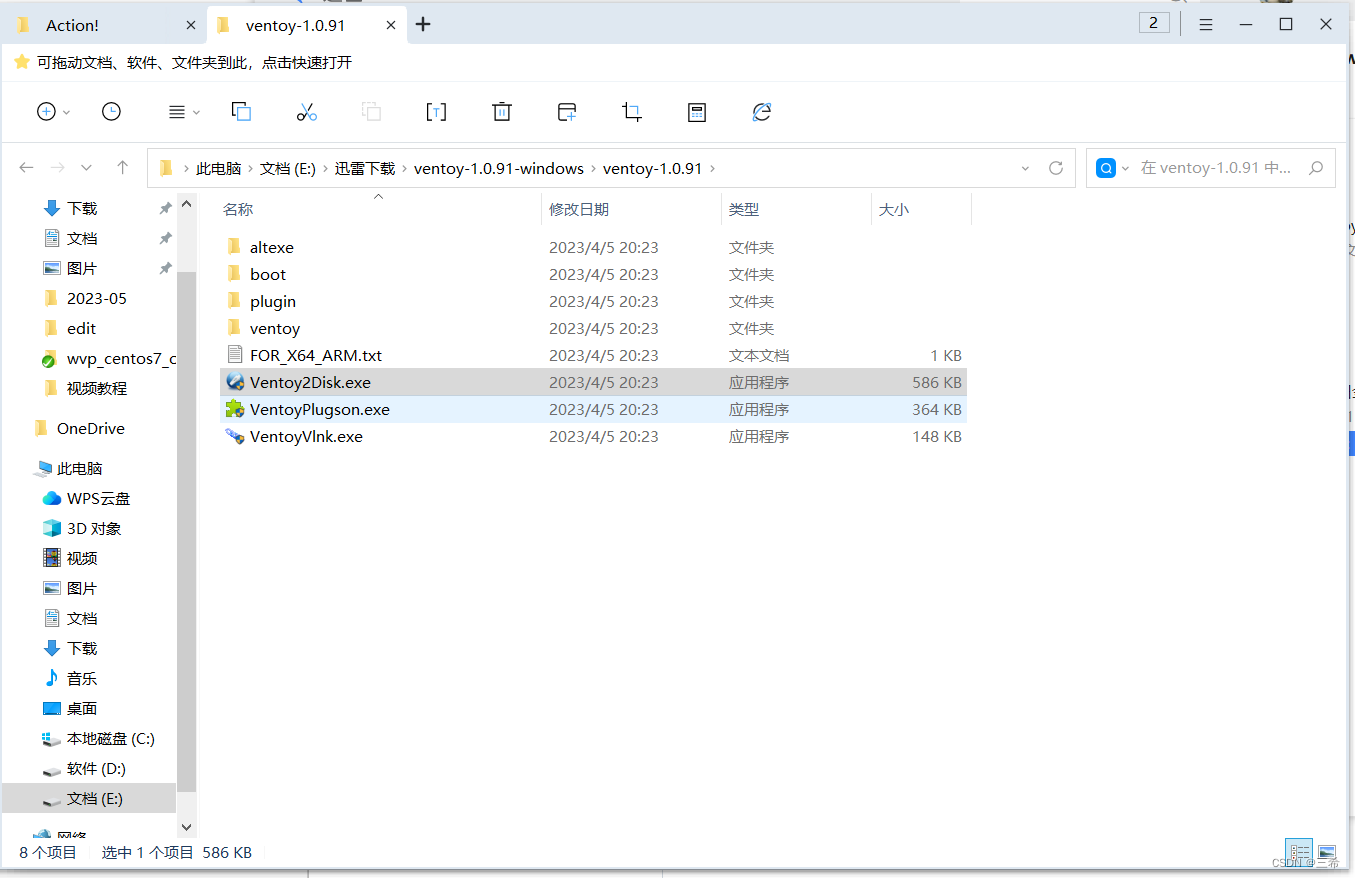Screen dimensions: 1355x878
Task: Click the FOR_X64_ARM.txt document icon
Action: [x=235, y=355]
